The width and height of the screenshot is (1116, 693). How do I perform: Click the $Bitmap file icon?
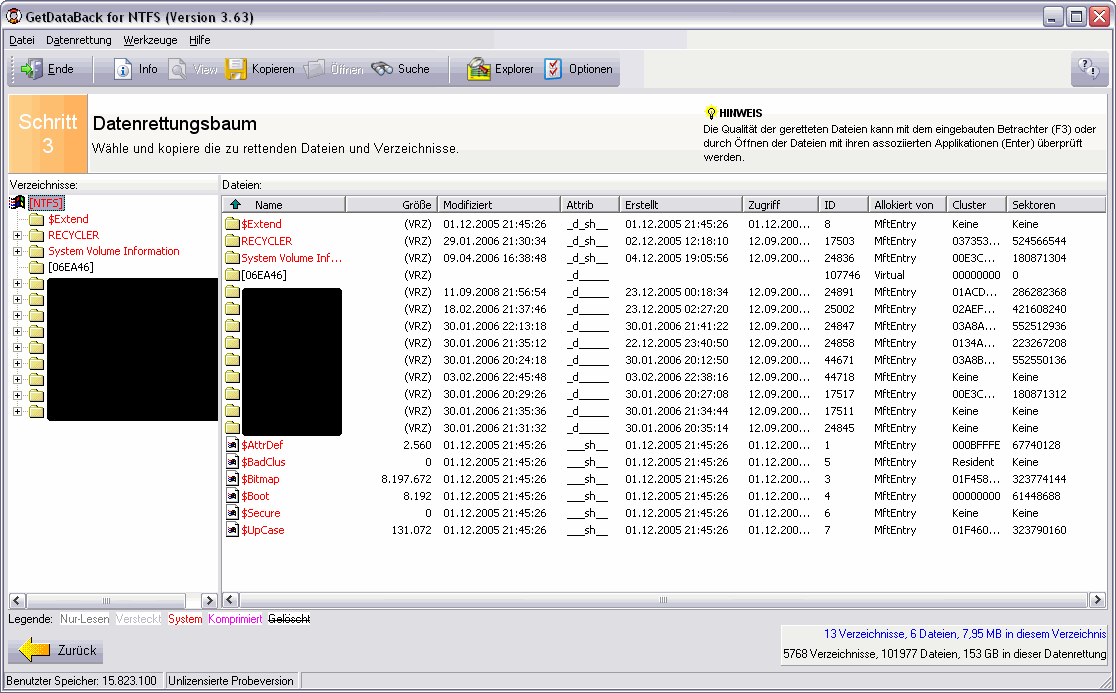[232, 479]
